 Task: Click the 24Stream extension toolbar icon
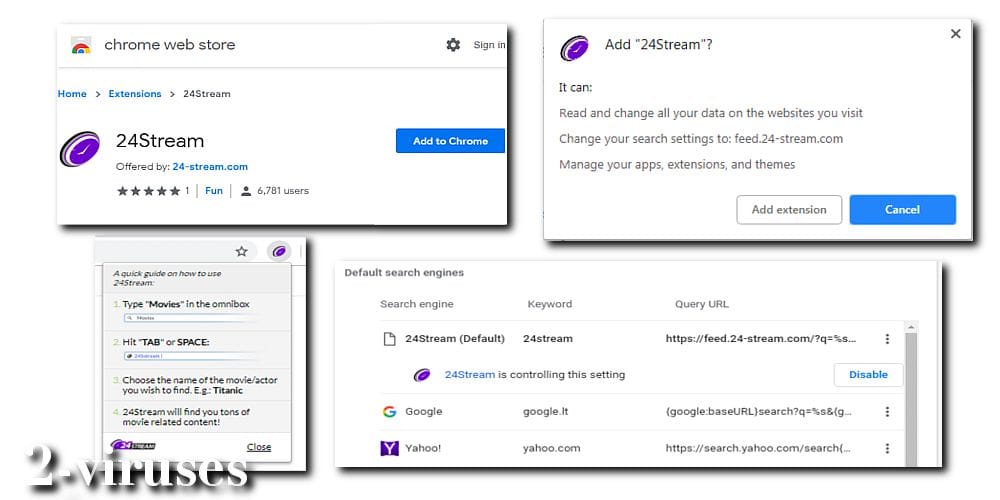tap(279, 251)
